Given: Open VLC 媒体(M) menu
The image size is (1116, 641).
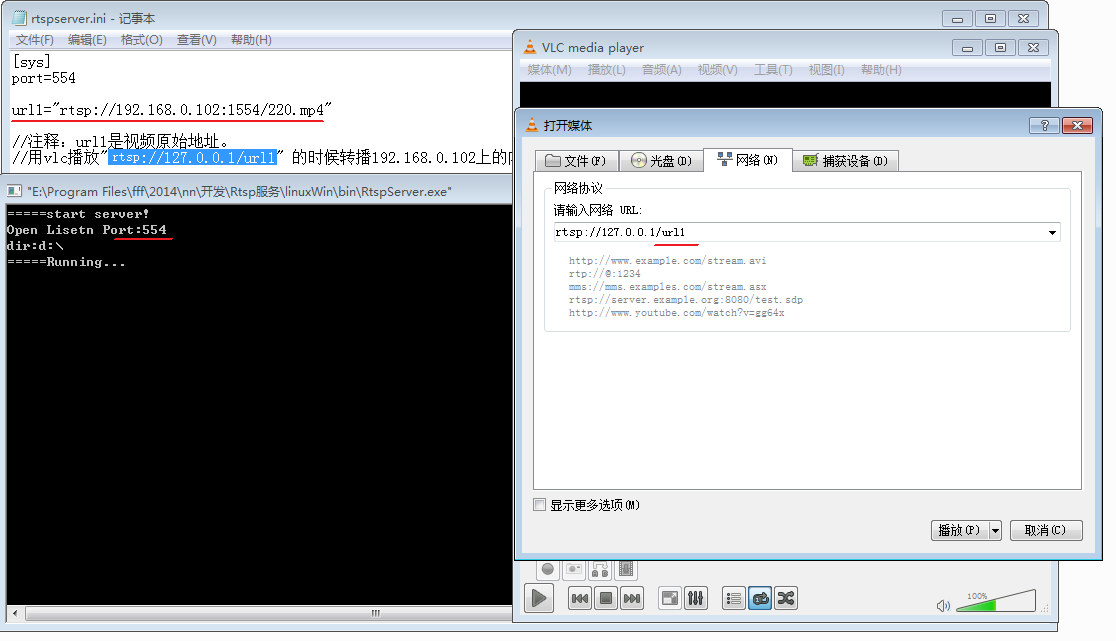Looking at the screenshot, I should [549, 70].
